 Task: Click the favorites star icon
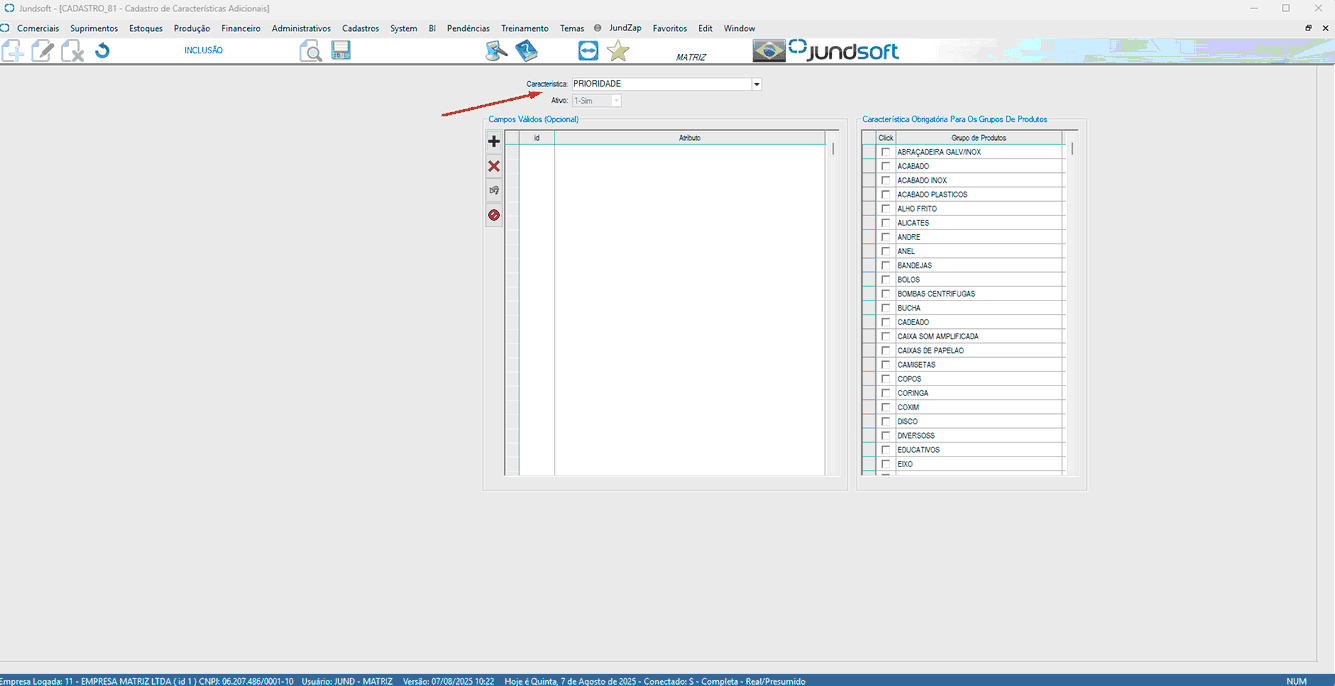[x=618, y=51]
